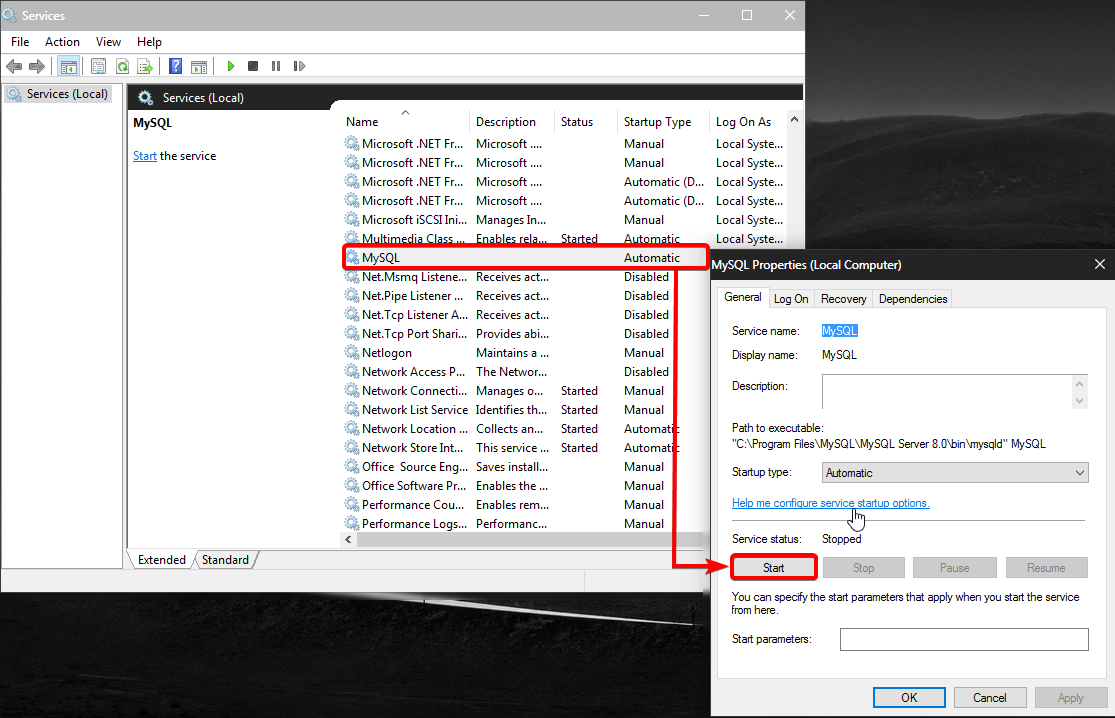Sort services by the Name column header
The image size is (1115, 718).
click(405, 122)
